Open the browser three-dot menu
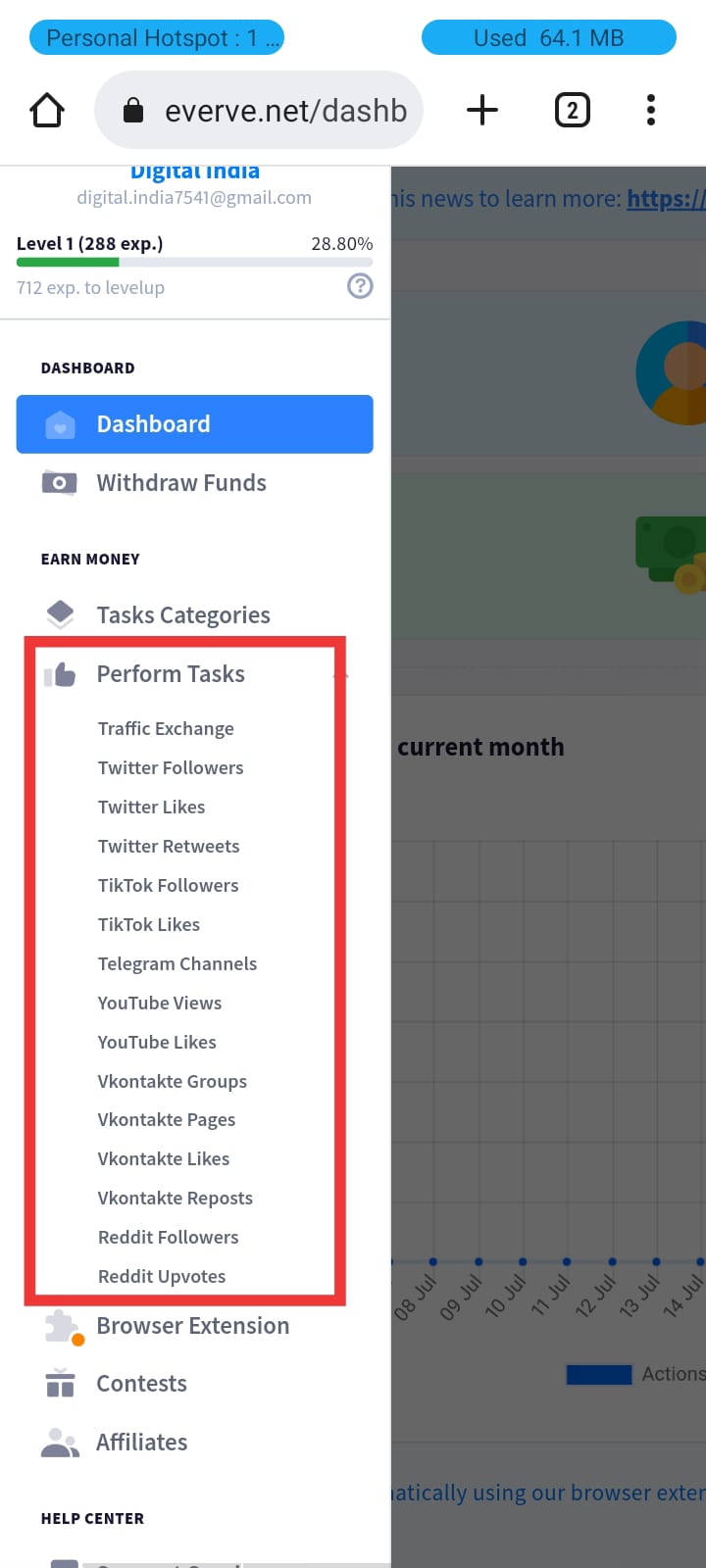Image resolution: width=706 pixels, height=1568 pixels. 650,110
